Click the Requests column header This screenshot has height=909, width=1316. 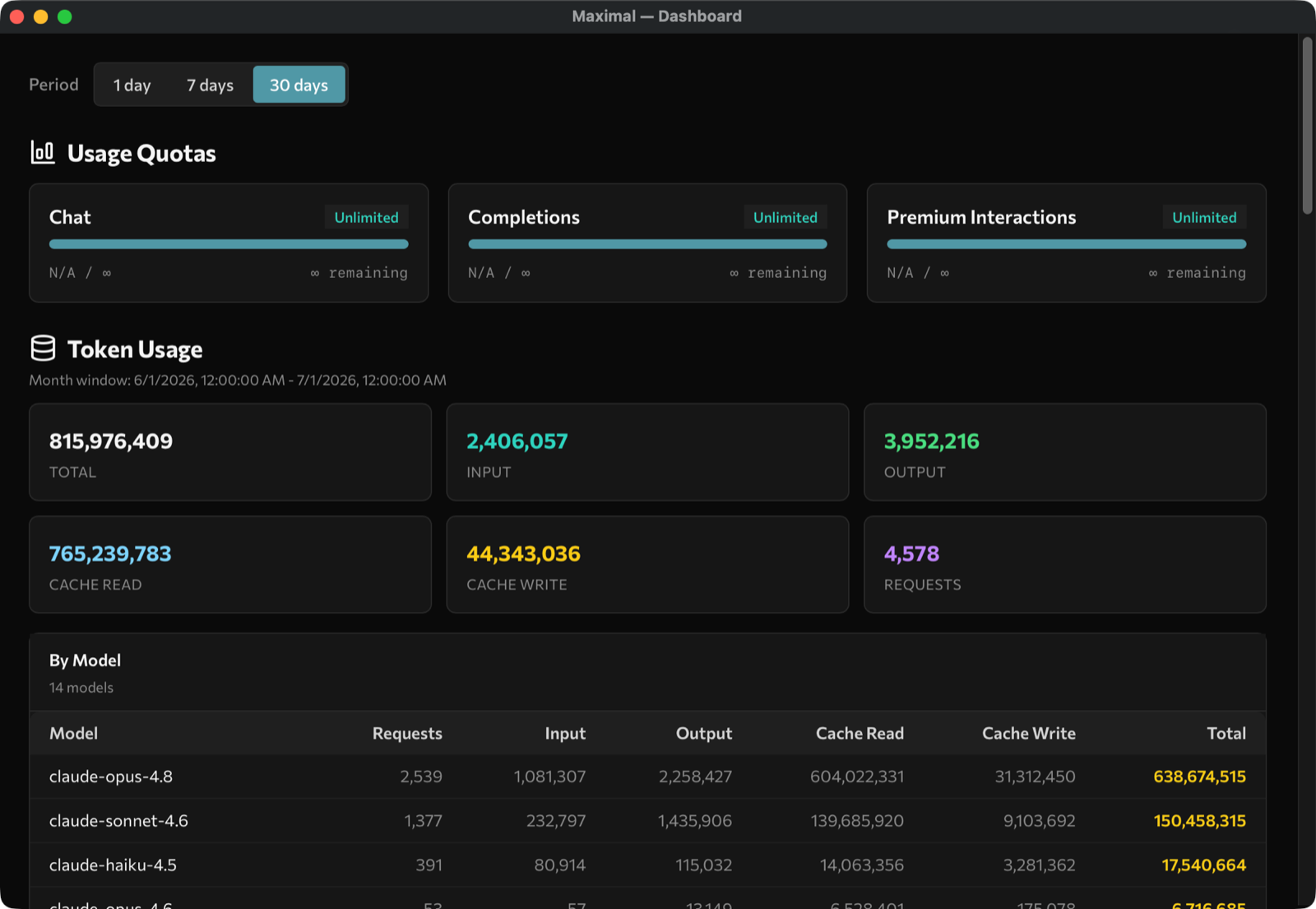pos(407,733)
